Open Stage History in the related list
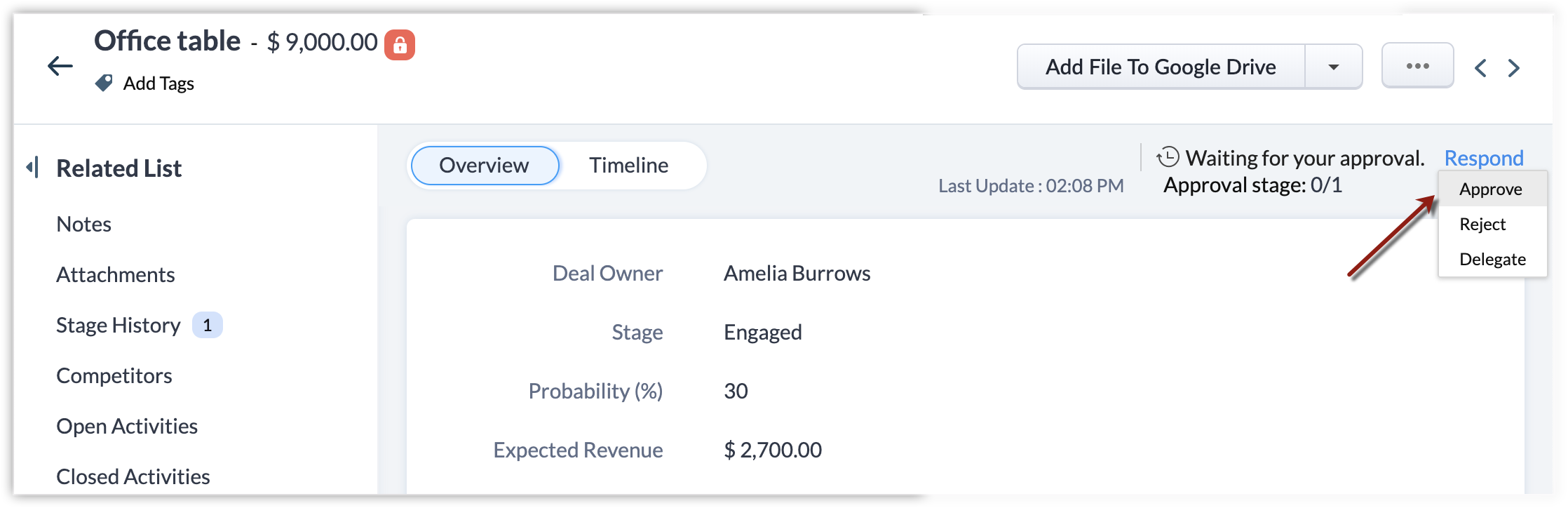The image size is (1568, 508). (x=119, y=326)
